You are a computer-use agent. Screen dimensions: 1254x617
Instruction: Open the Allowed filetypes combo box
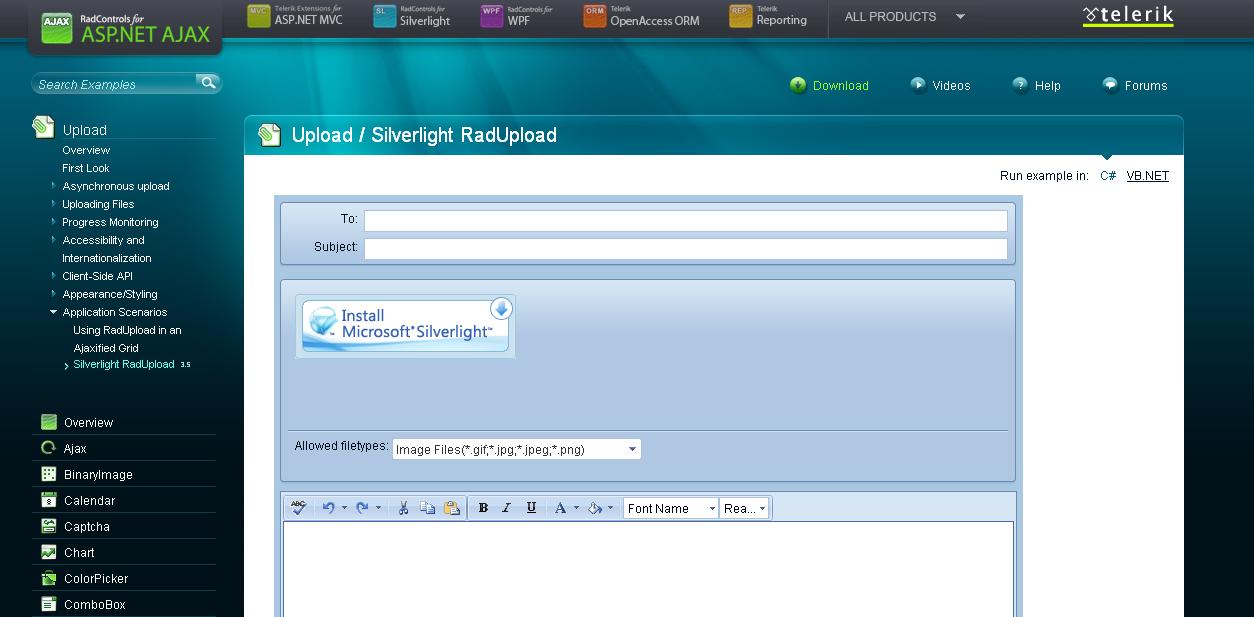click(x=517, y=449)
